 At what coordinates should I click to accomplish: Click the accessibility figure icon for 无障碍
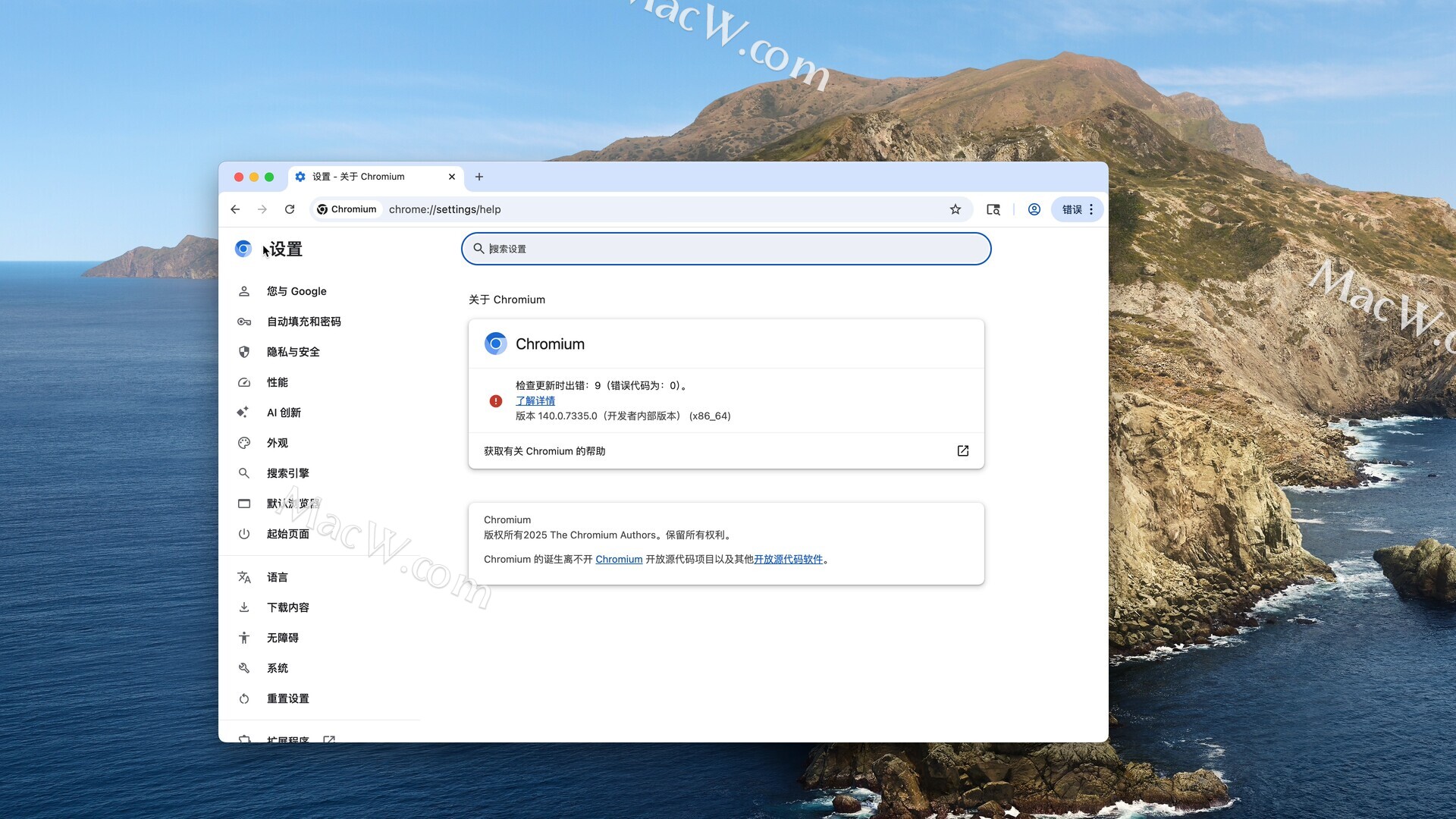pyautogui.click(x=244, y=638)
